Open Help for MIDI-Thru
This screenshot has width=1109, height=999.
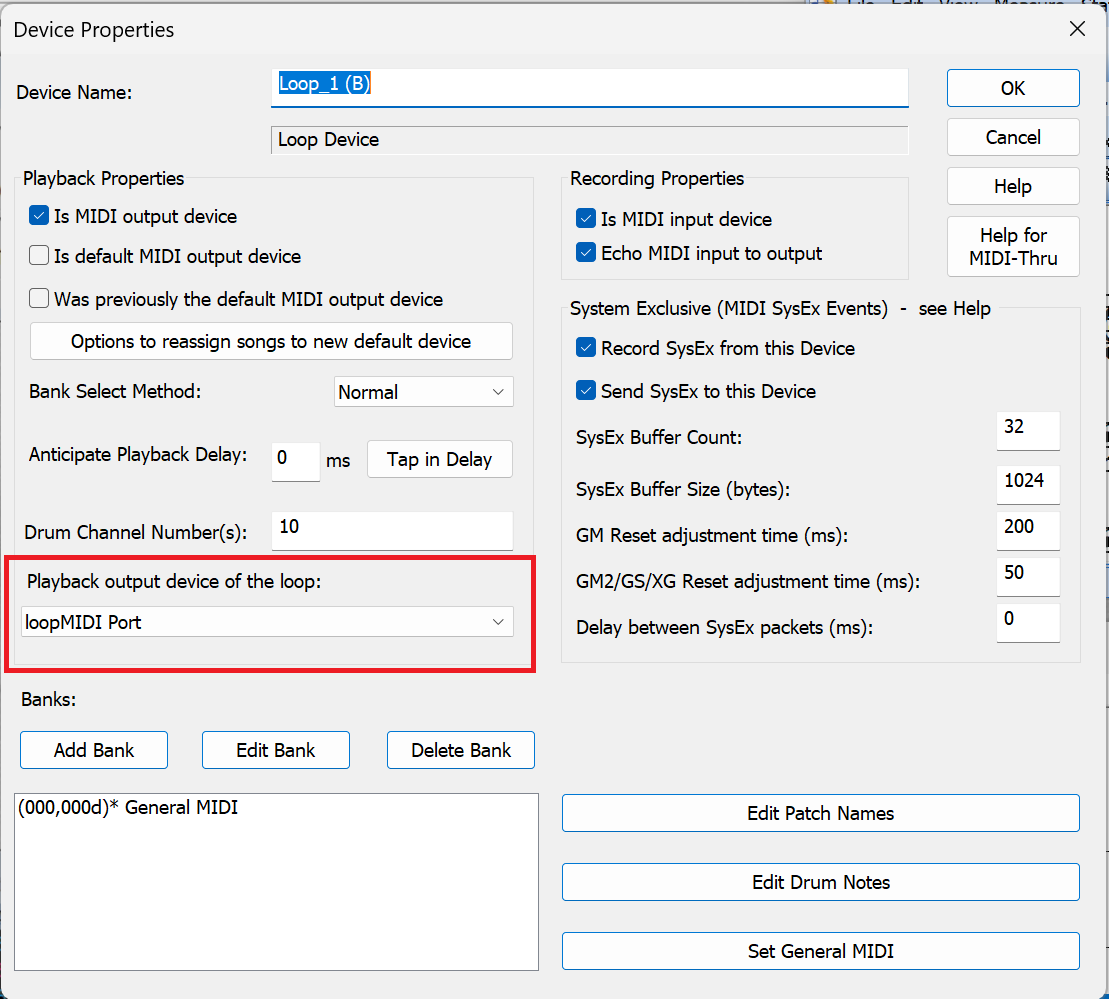point(1013,246)
